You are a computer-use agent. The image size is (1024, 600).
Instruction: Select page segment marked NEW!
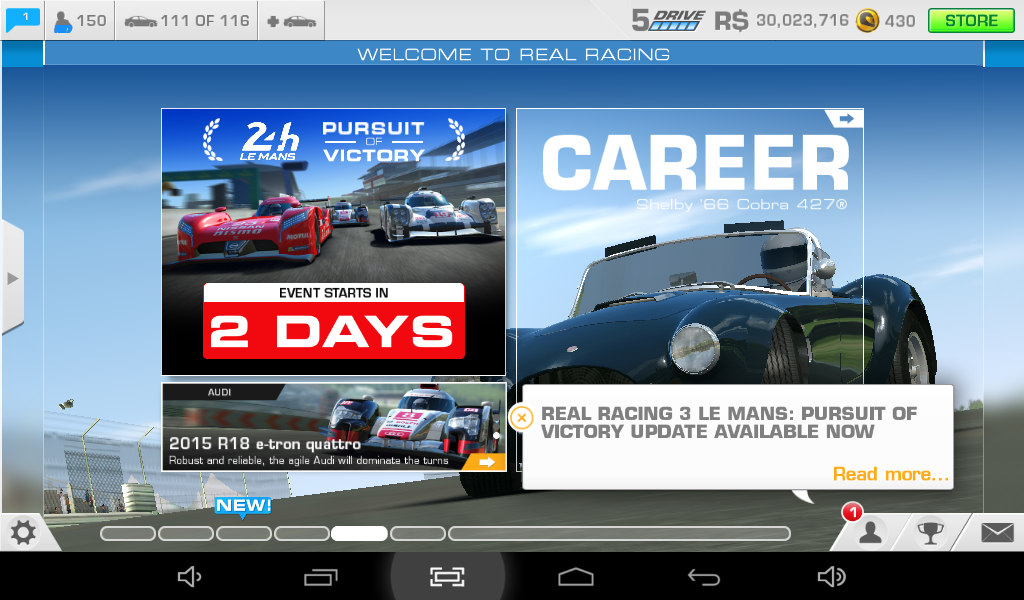(243, 534)
